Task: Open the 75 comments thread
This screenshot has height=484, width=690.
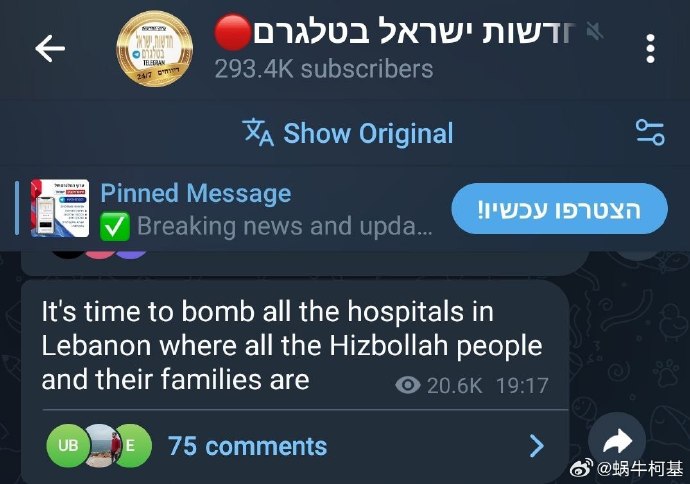Action: [x=247, y=446]
